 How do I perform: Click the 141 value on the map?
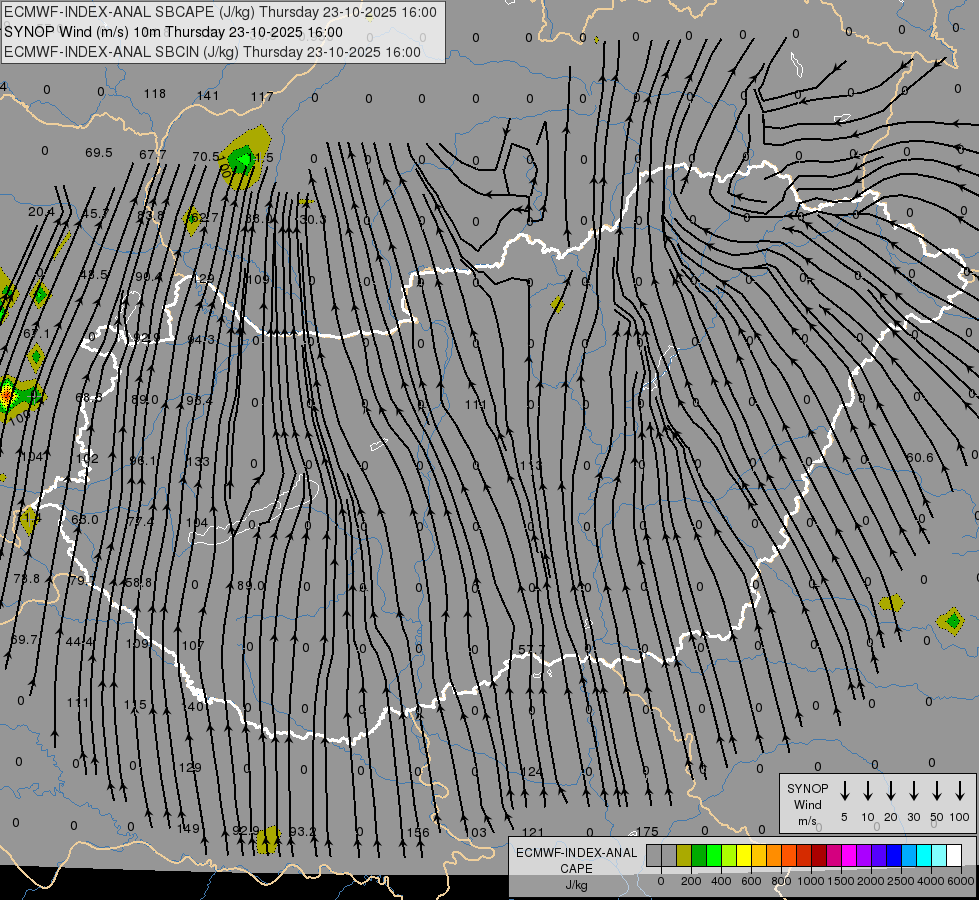[x=208, y=96]
